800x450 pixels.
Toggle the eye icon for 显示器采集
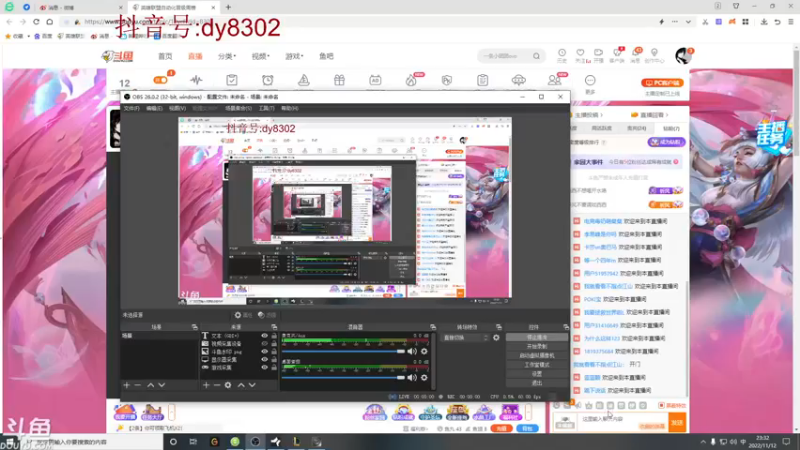[264, 360]
